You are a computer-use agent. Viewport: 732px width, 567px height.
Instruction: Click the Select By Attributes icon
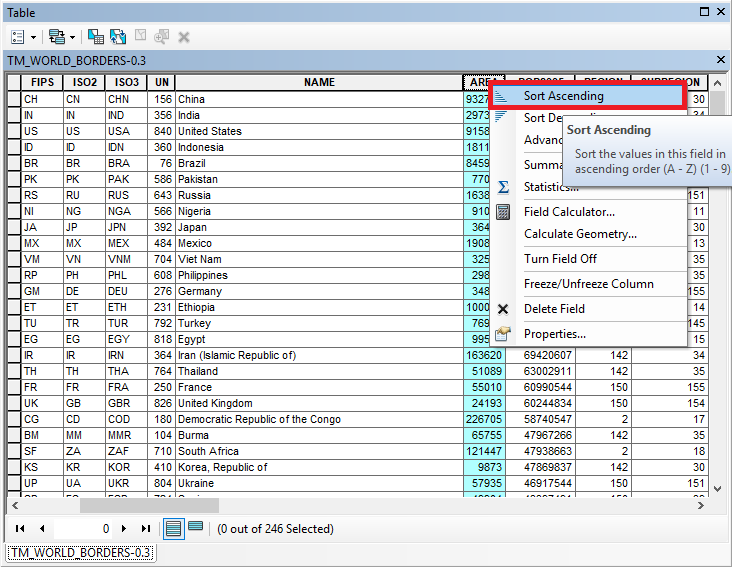coord(95,36)
